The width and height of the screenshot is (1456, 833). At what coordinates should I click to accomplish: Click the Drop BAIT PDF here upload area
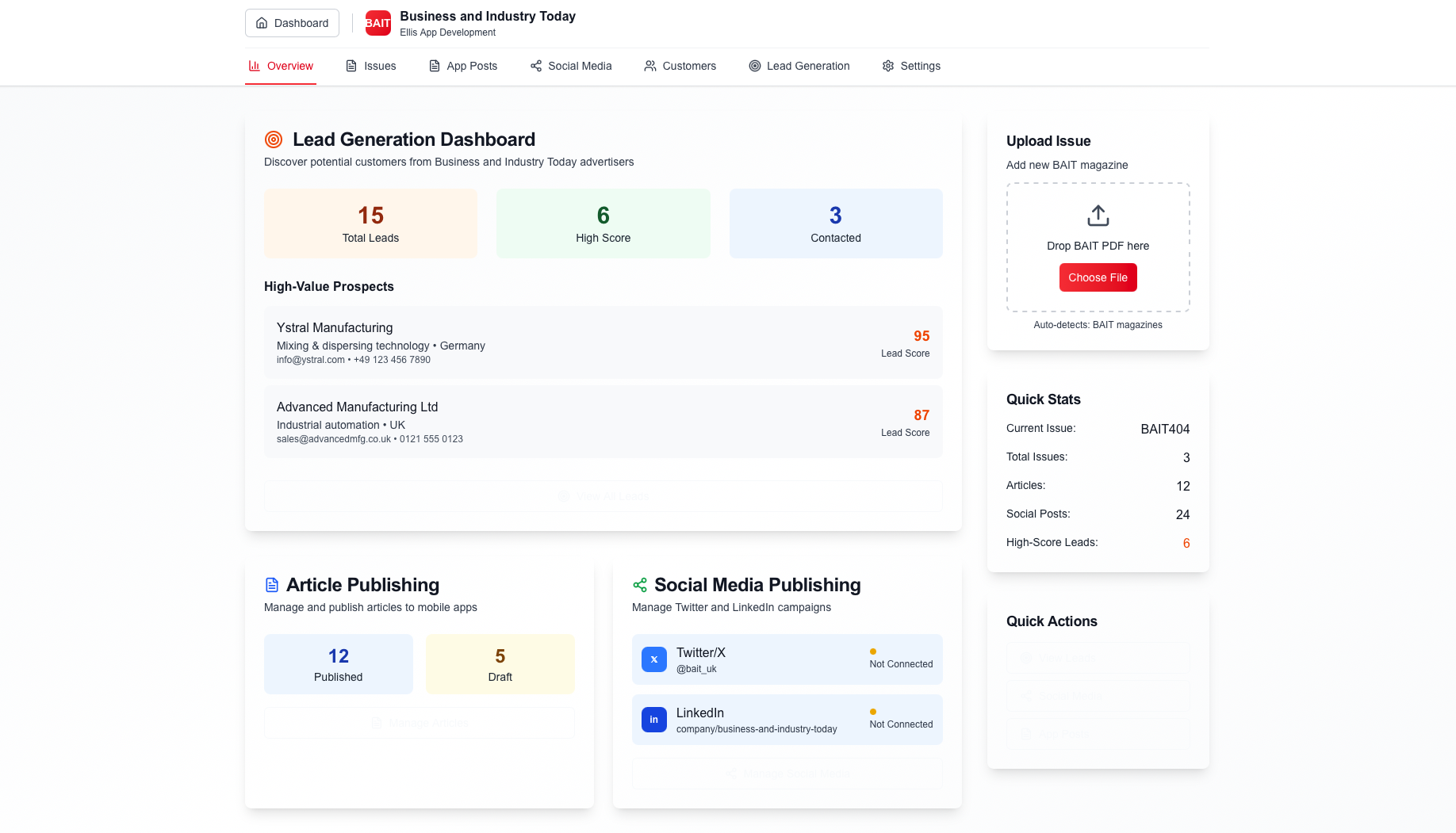1098,246
